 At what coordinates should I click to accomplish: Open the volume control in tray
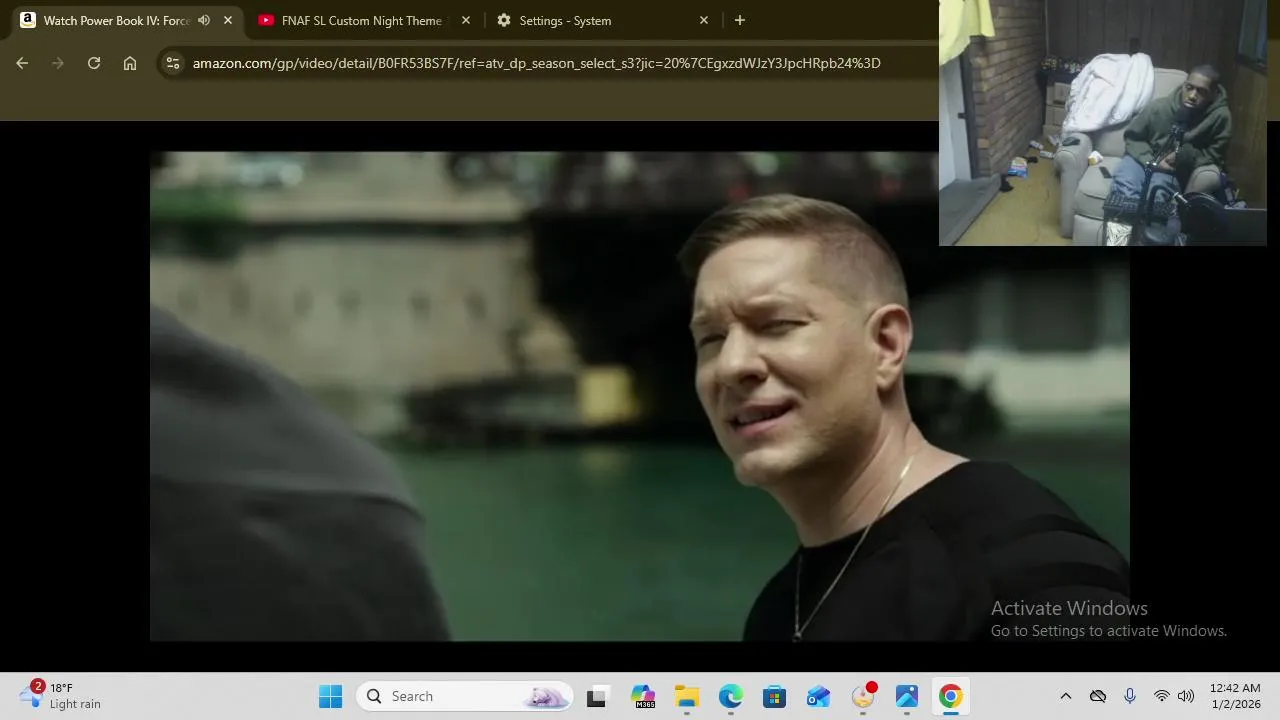[1186, 696]
